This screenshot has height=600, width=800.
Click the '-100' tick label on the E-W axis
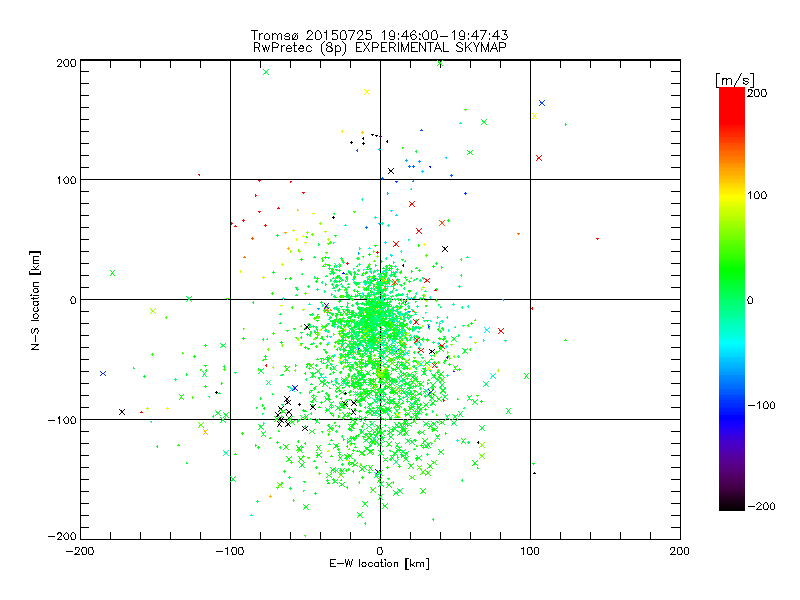point(230,551)
